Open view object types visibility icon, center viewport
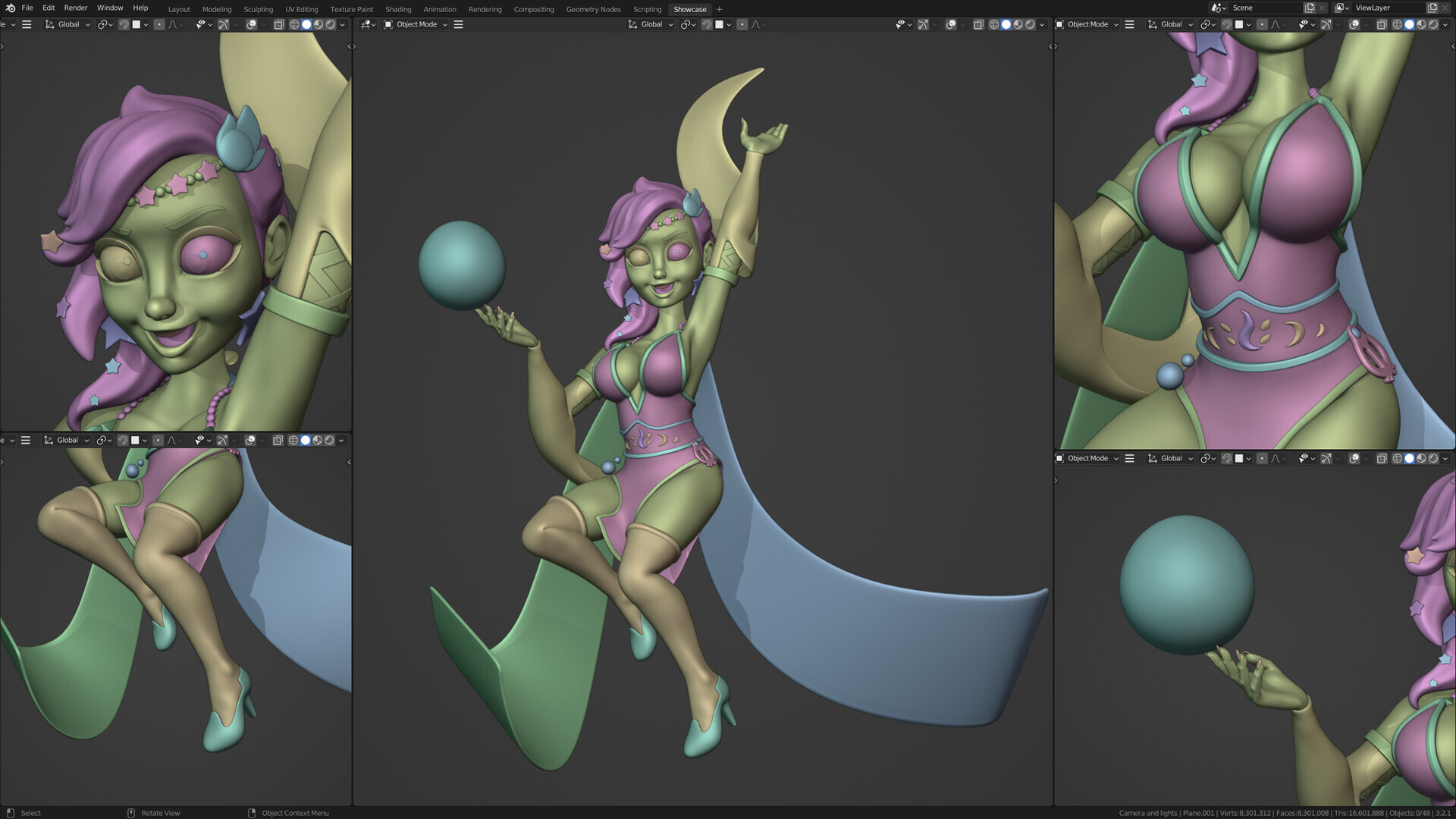 [x=900, y=24]
